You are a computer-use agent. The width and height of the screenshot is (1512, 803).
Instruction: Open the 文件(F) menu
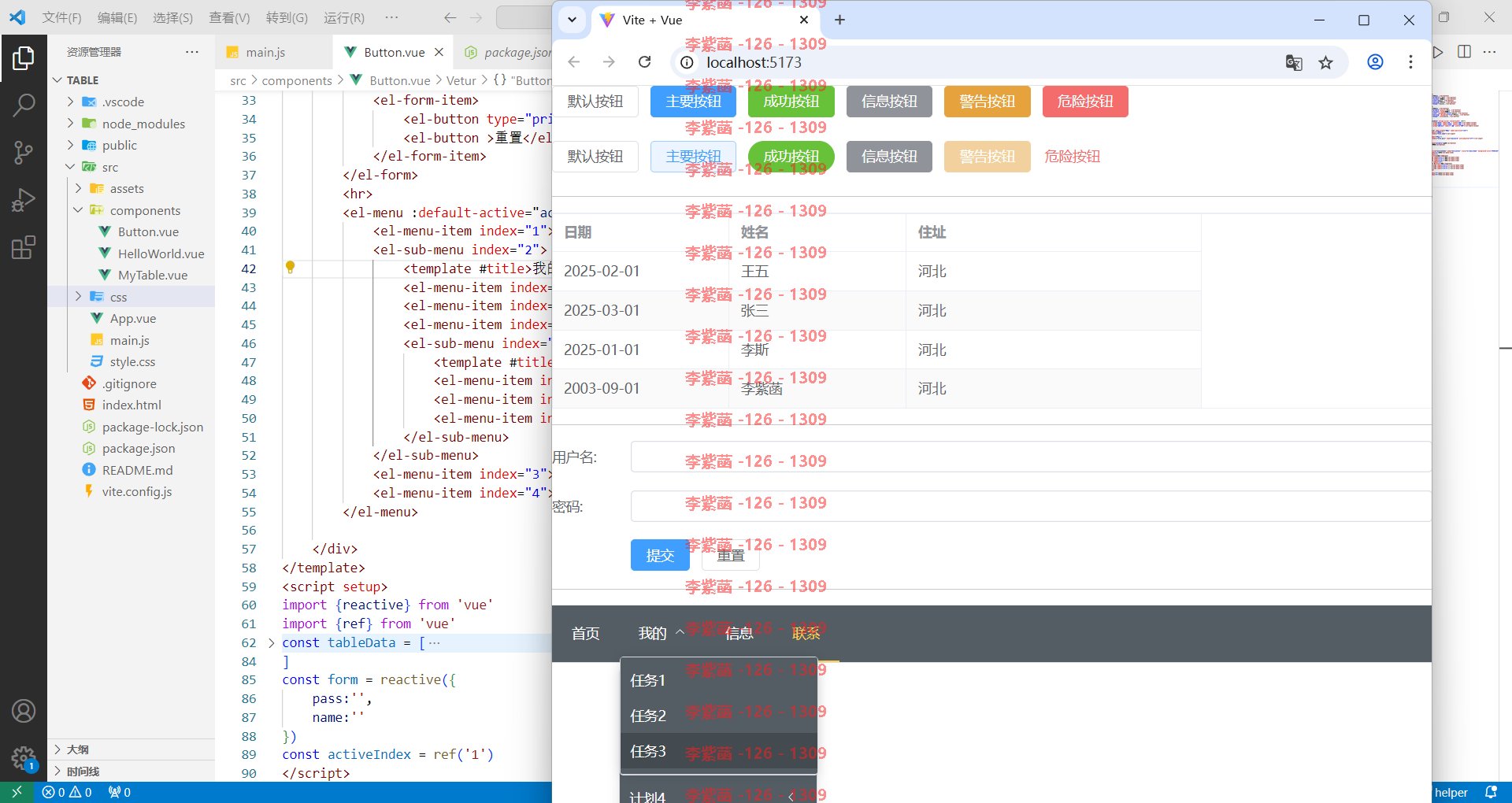[61, 17]
